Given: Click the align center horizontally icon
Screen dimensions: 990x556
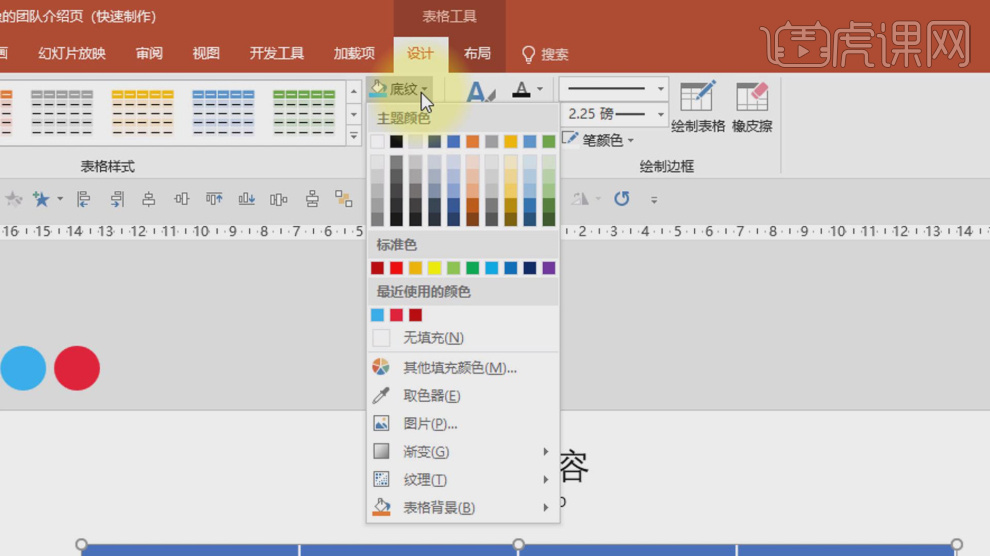Looking at the screenshot, I should coord(148,199).
